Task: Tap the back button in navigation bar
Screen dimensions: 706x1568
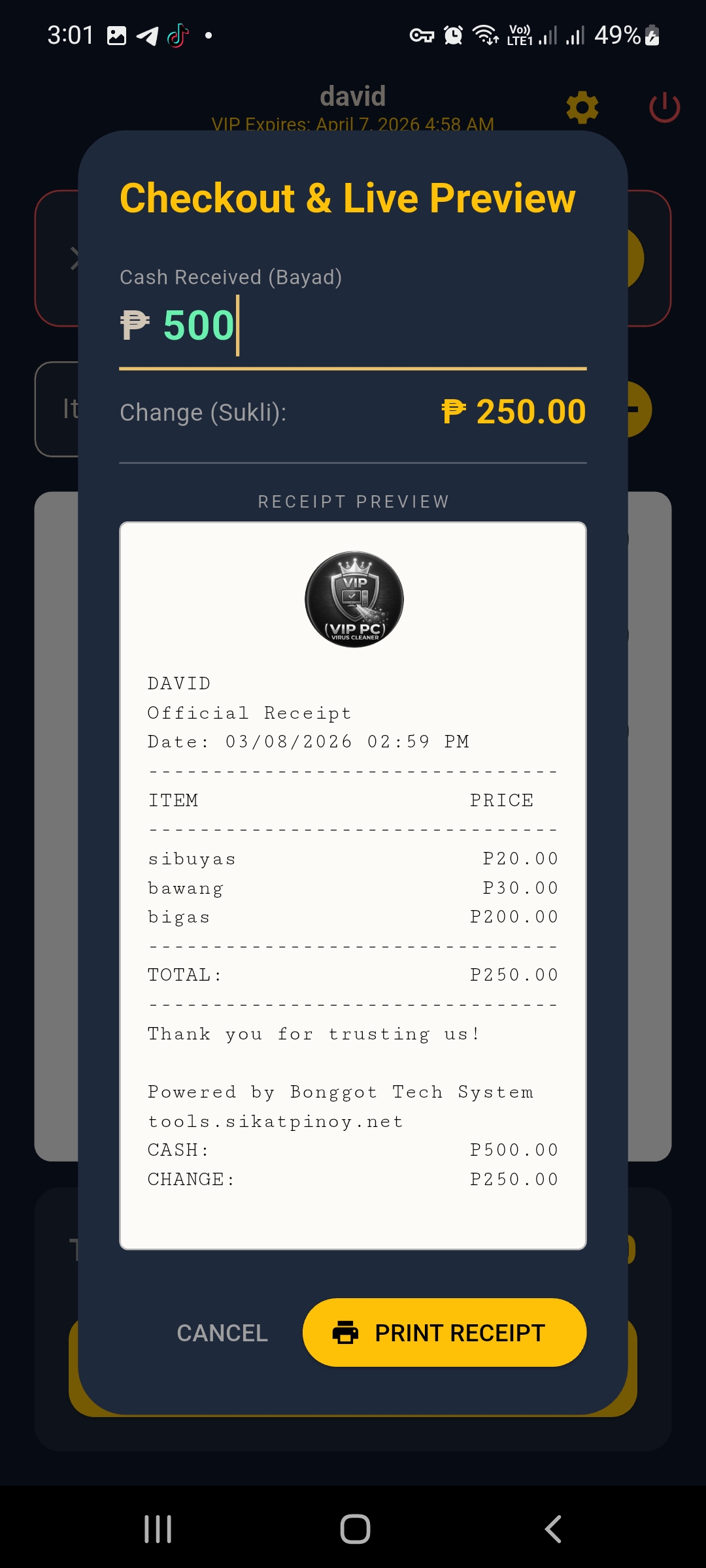Action: 551,1528
